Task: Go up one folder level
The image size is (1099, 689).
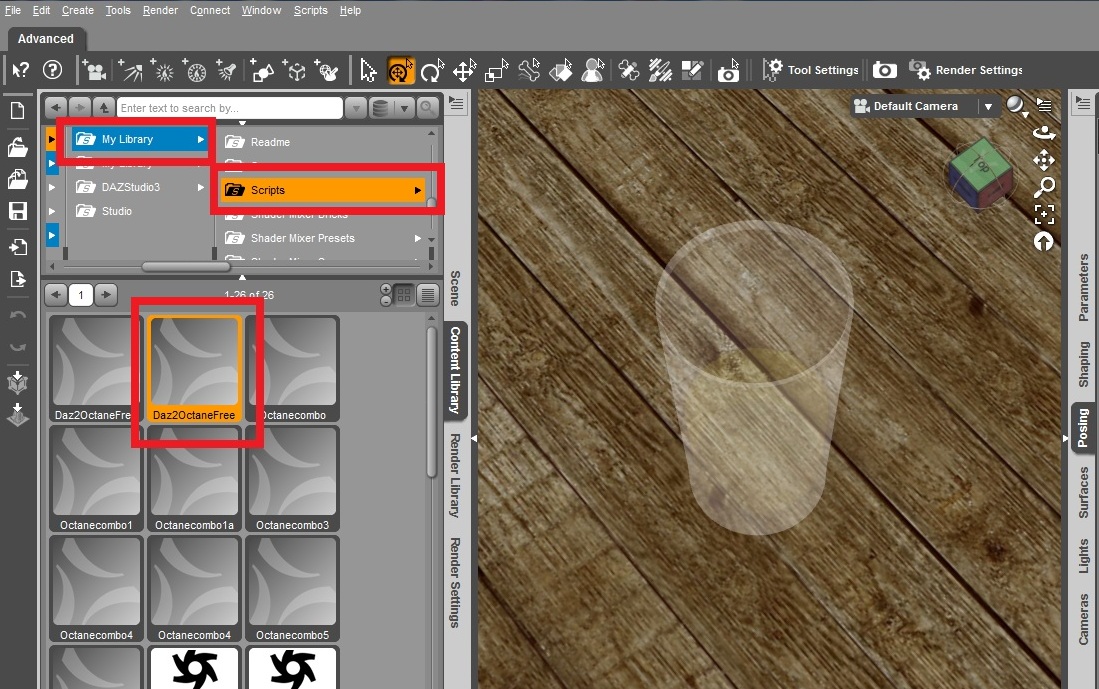Action: point(103,108)
